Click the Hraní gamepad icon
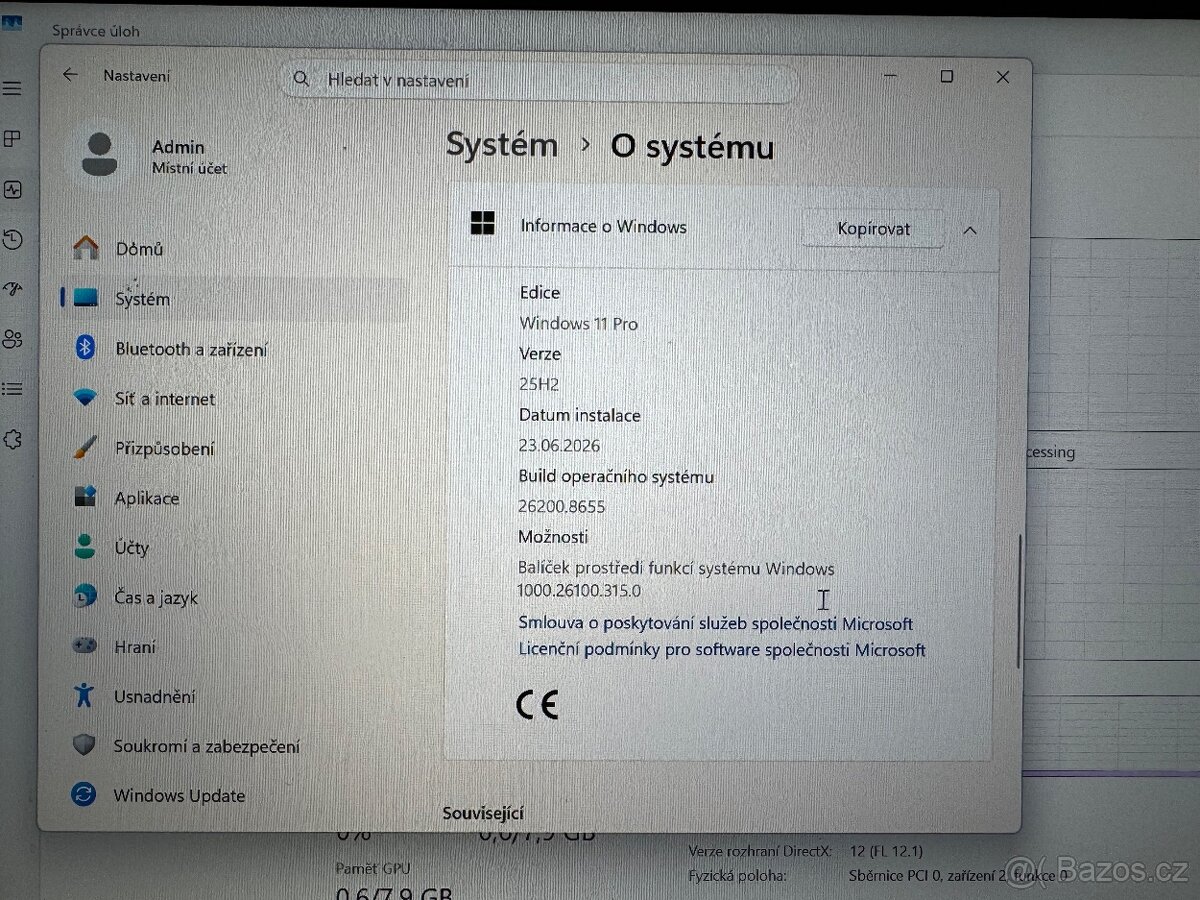The height and width of the screenshot is (900, 1200). [85, 646]
